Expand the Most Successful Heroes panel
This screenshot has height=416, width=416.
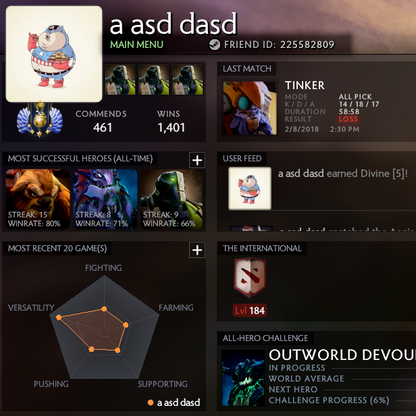coord(197,160)
